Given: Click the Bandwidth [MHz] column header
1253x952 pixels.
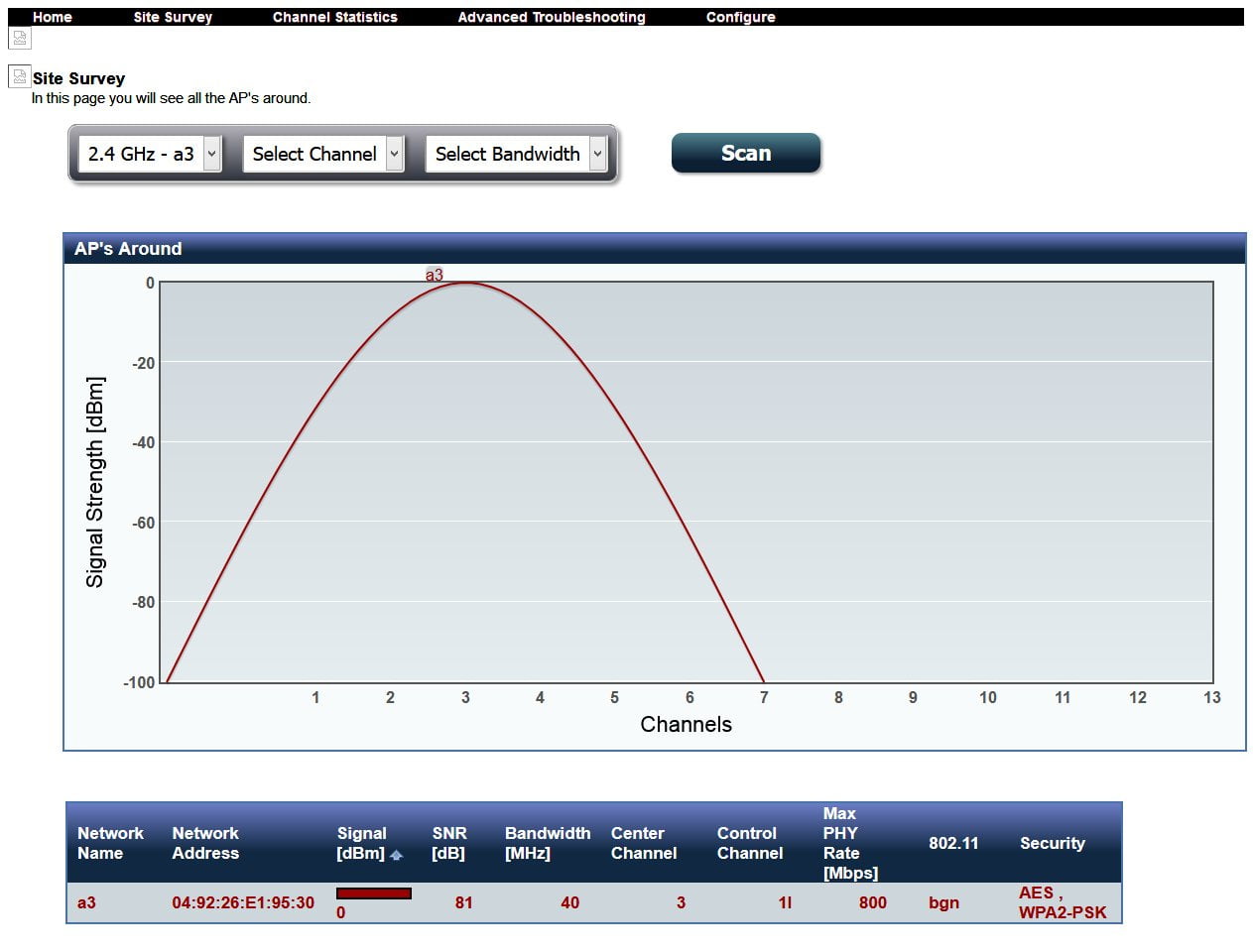Looking at the screenshot, I should pyautogui.click(x=548, y=843).
